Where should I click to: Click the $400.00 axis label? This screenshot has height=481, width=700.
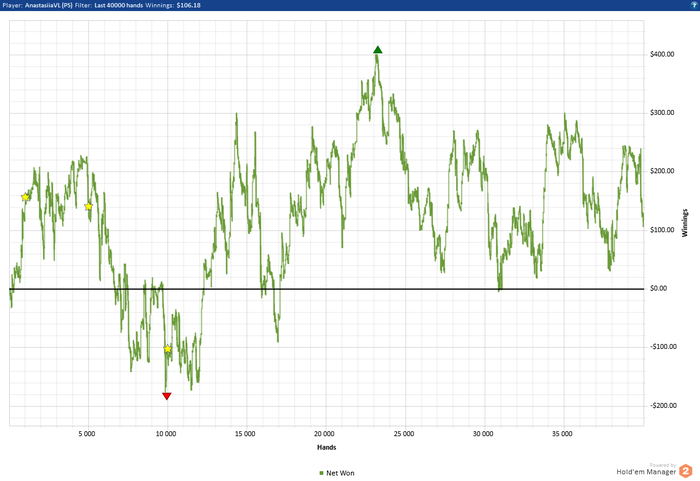click(662, 54)
